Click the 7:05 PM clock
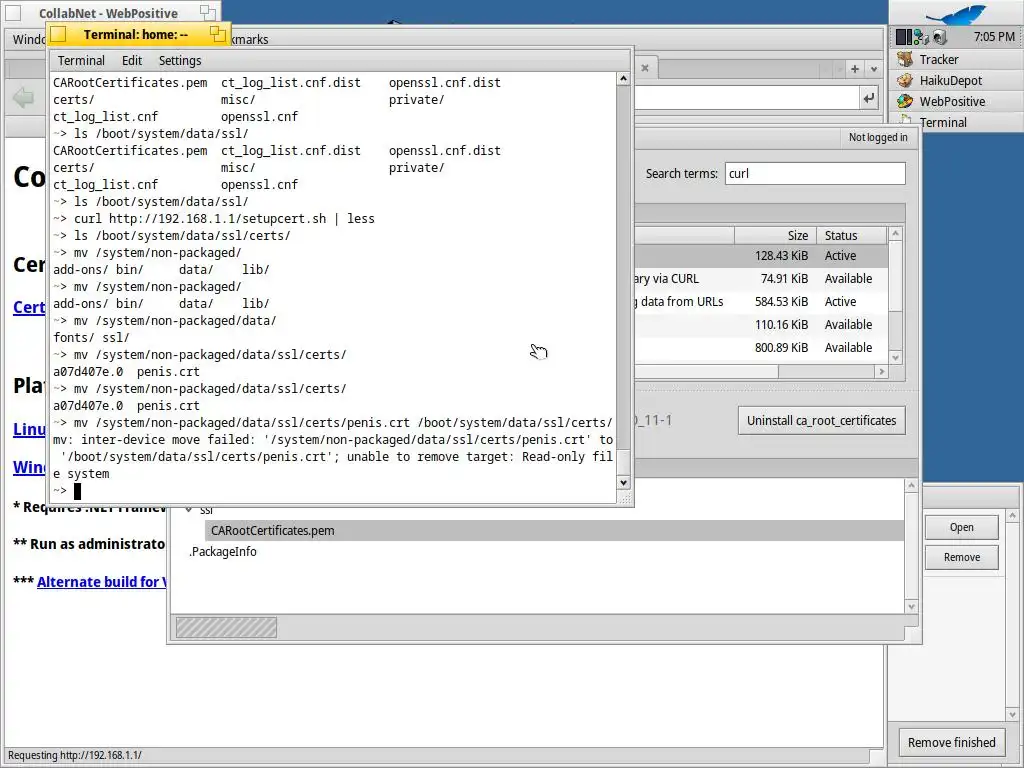Viewport: 1024px width, 768px height. [994, 37]
